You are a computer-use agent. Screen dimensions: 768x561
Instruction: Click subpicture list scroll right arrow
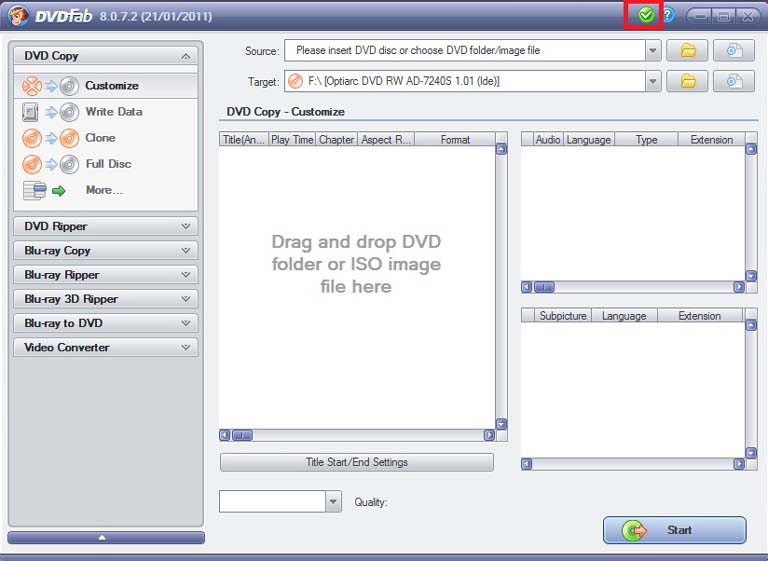739,464
